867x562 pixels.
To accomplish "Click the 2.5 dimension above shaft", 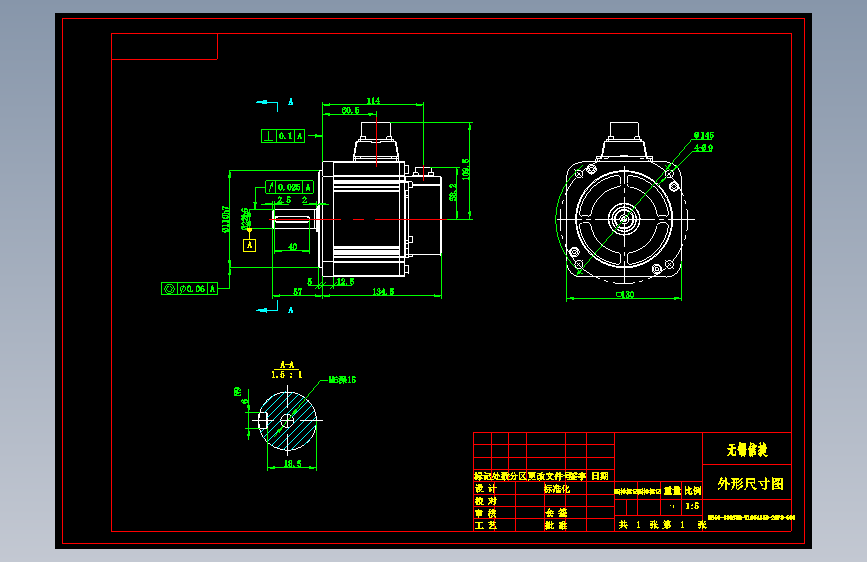I will [284, 200].
